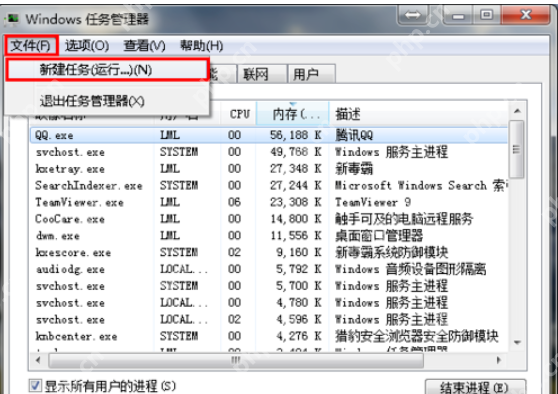
Task: Click the 结束进程(E) button
Action: point(475,387)
